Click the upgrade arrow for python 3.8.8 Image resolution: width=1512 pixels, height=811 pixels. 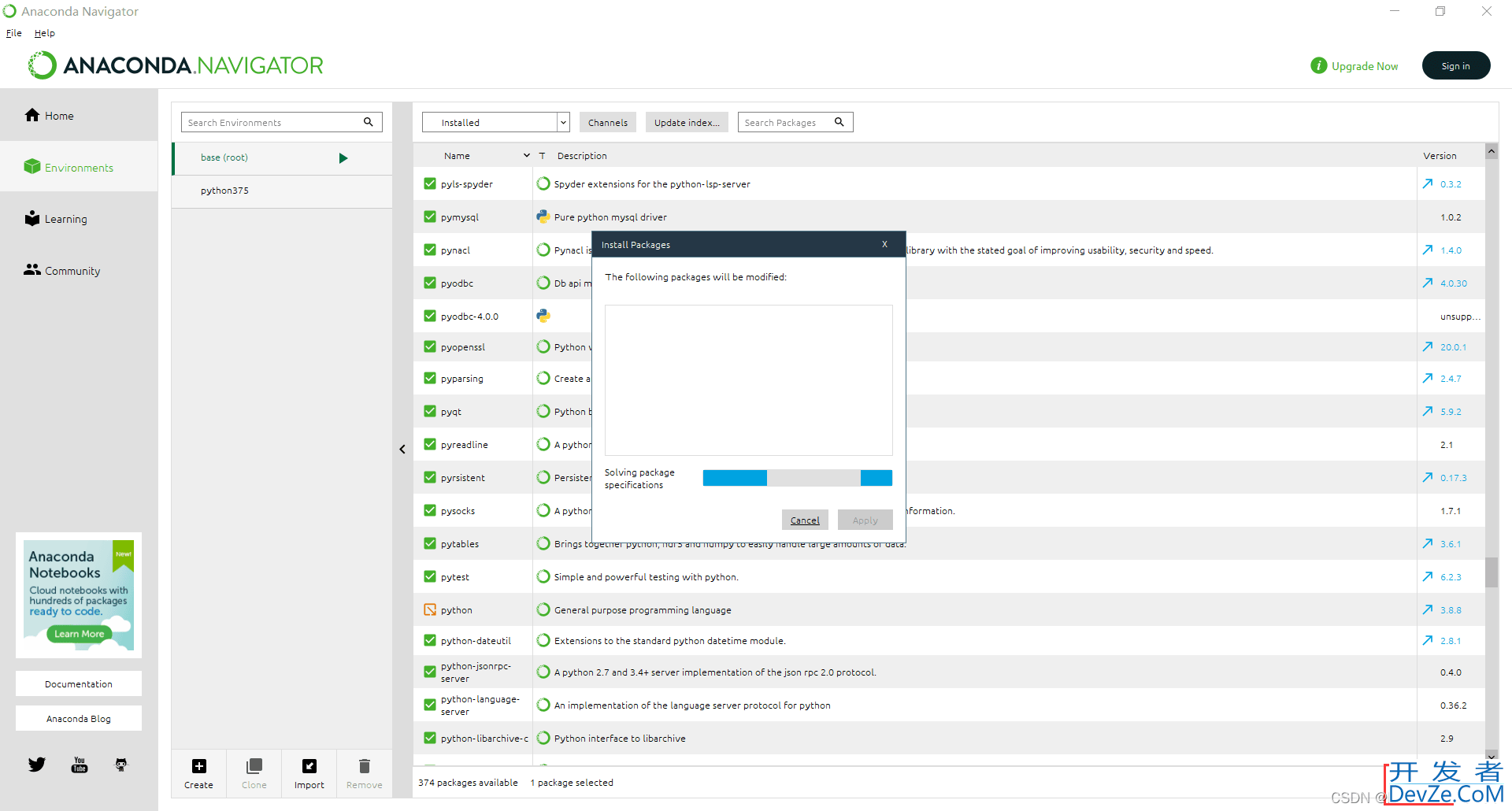tap(1428, 609)
